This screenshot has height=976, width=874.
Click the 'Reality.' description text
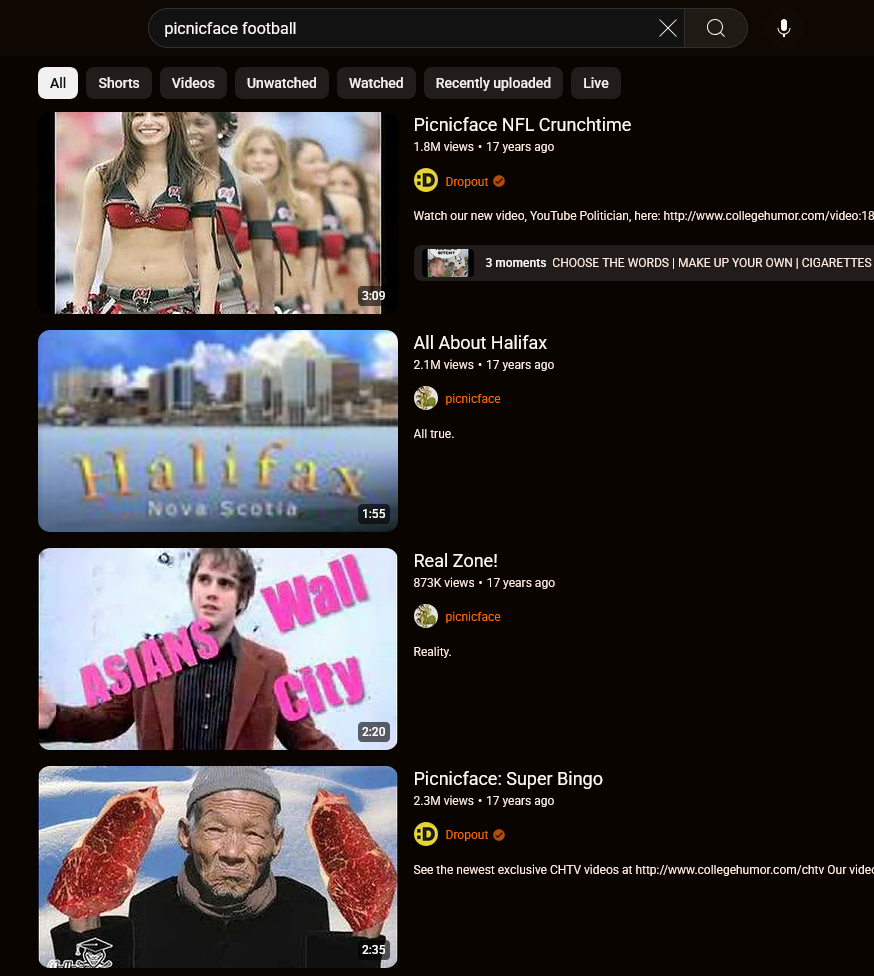pos(432,652)
